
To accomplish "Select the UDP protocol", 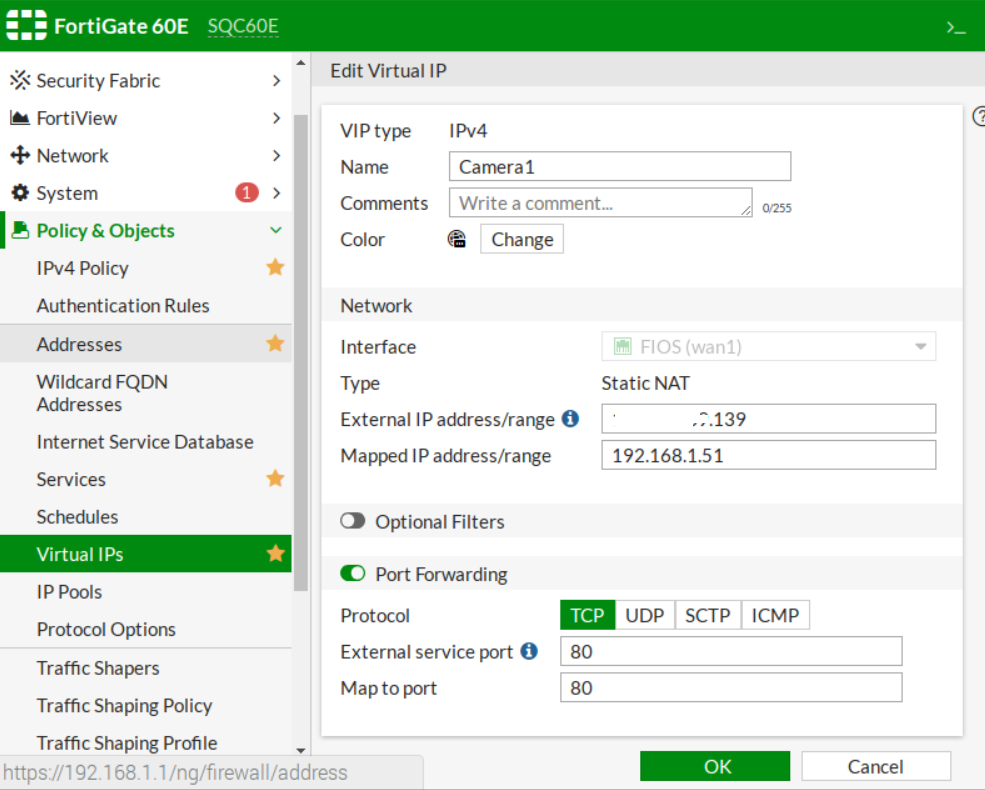I will (x=645, y=615).
